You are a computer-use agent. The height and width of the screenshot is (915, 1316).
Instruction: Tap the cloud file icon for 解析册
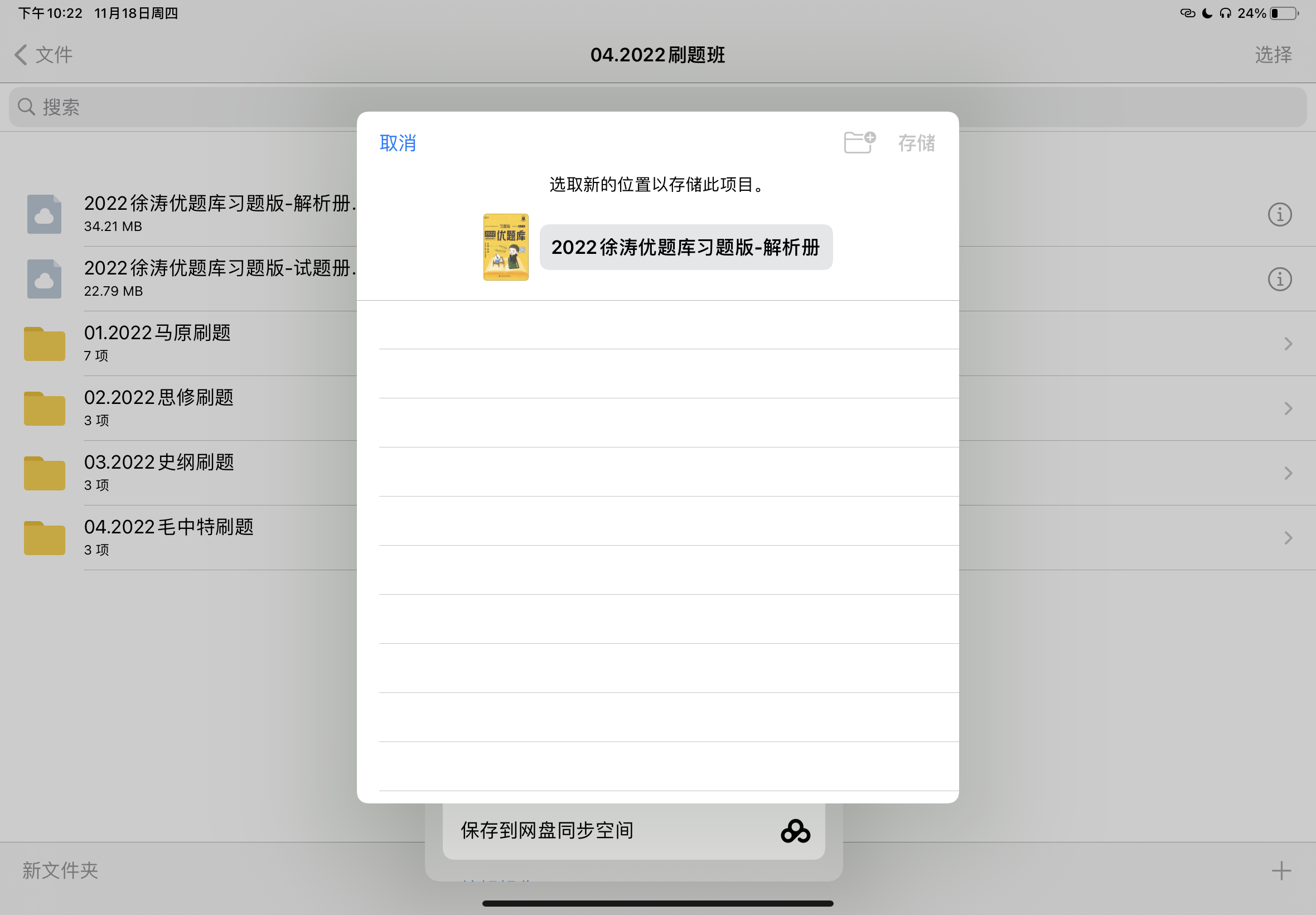(x=44, y=214)
